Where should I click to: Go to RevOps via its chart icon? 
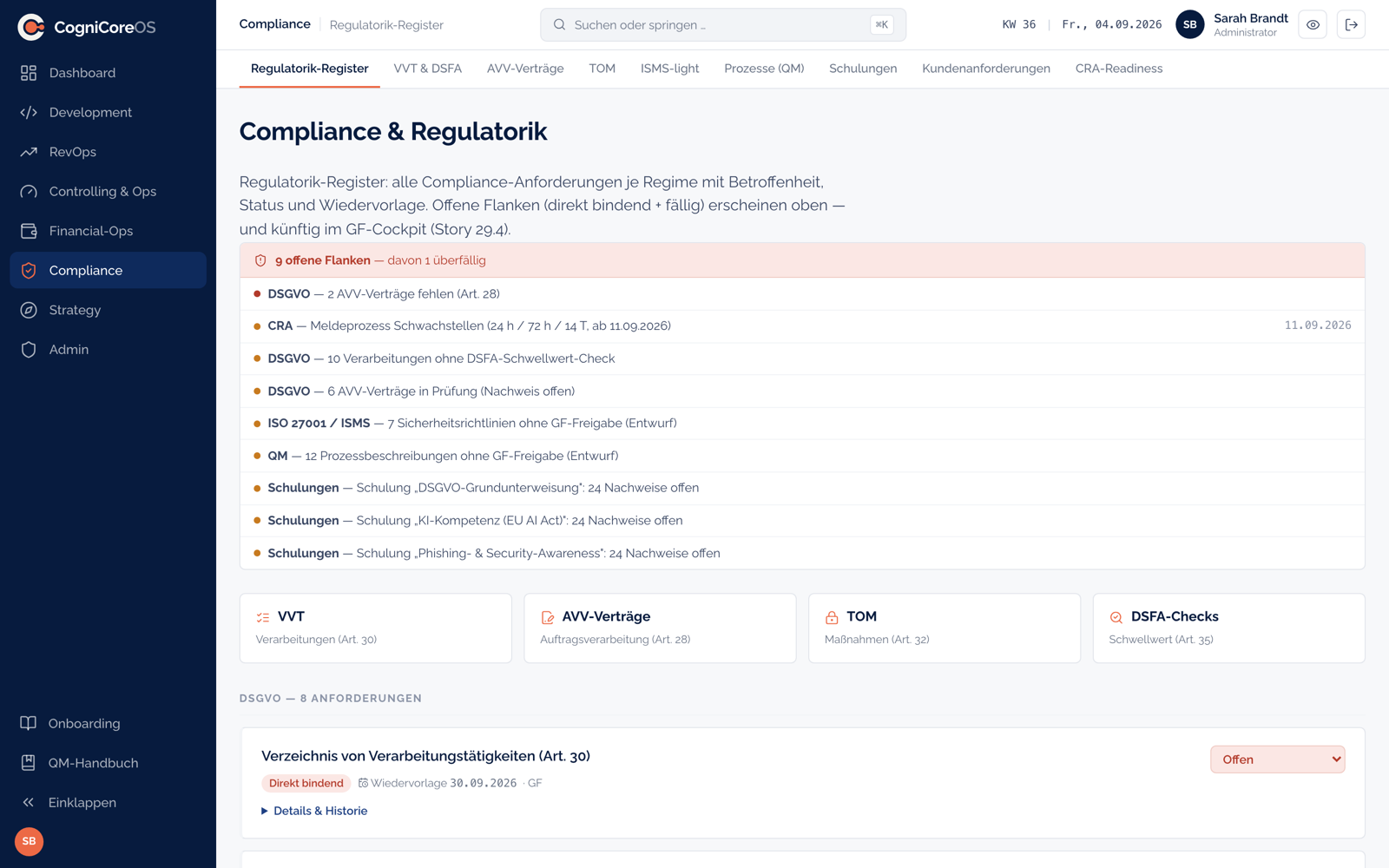29,152
